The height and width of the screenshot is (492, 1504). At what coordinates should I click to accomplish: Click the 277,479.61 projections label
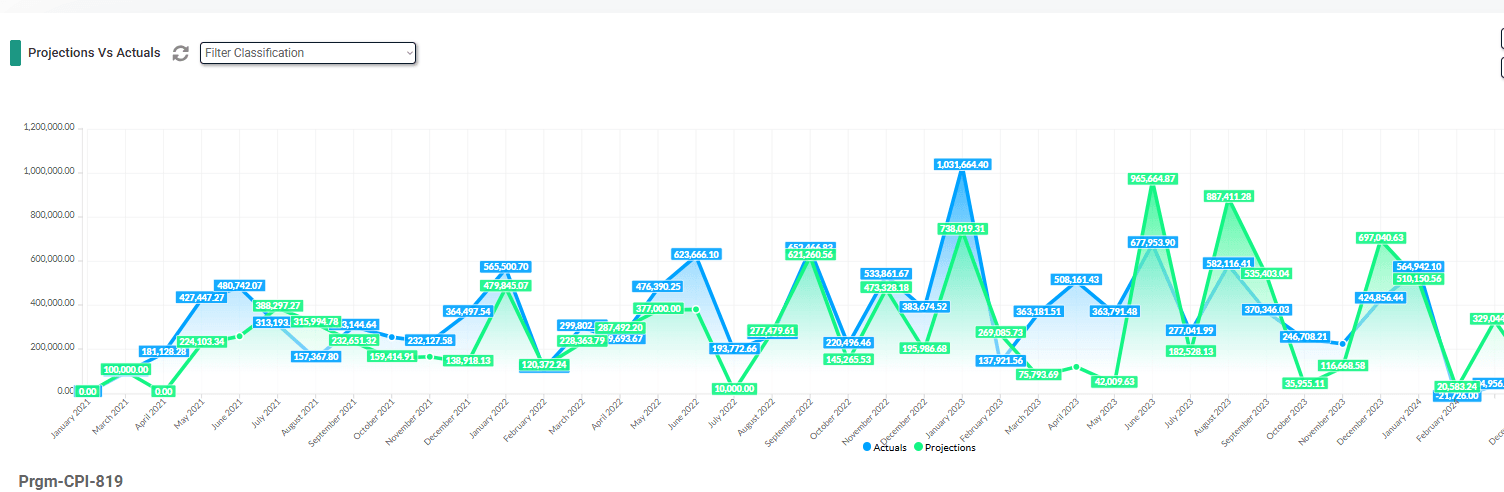point(772,331)
